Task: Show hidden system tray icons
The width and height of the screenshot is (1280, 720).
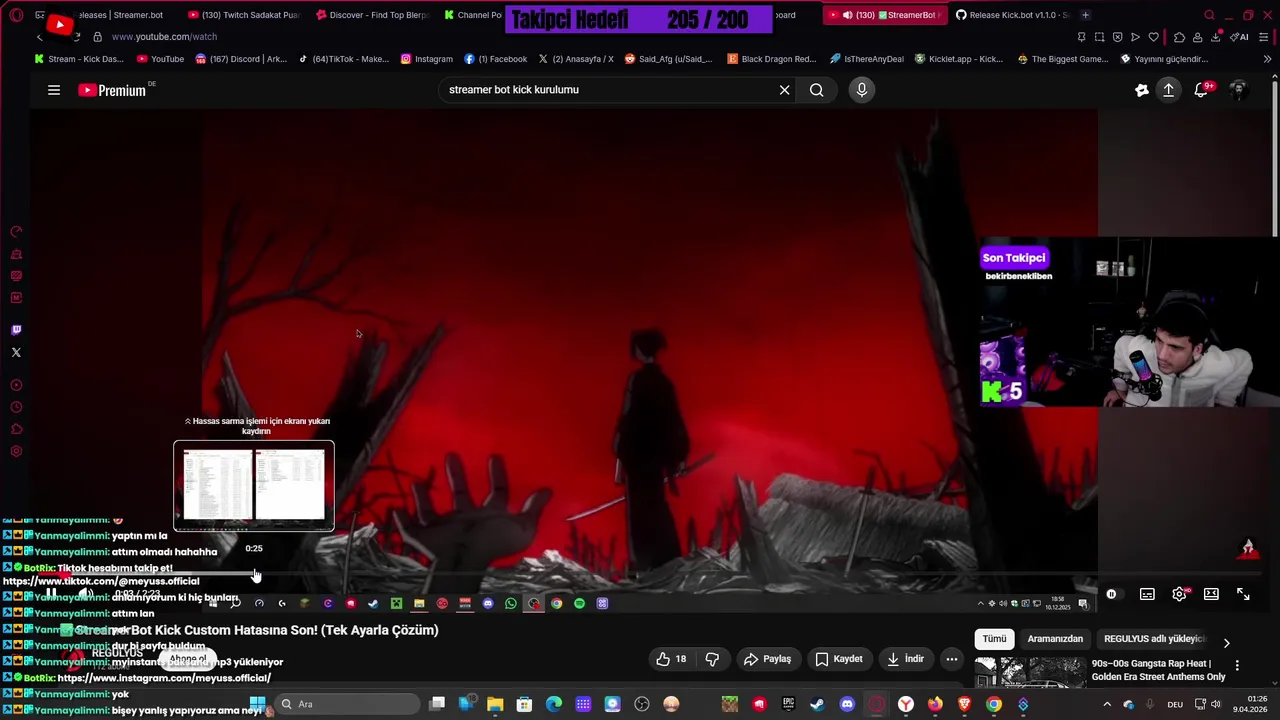Action: (x=1107, y=704)
